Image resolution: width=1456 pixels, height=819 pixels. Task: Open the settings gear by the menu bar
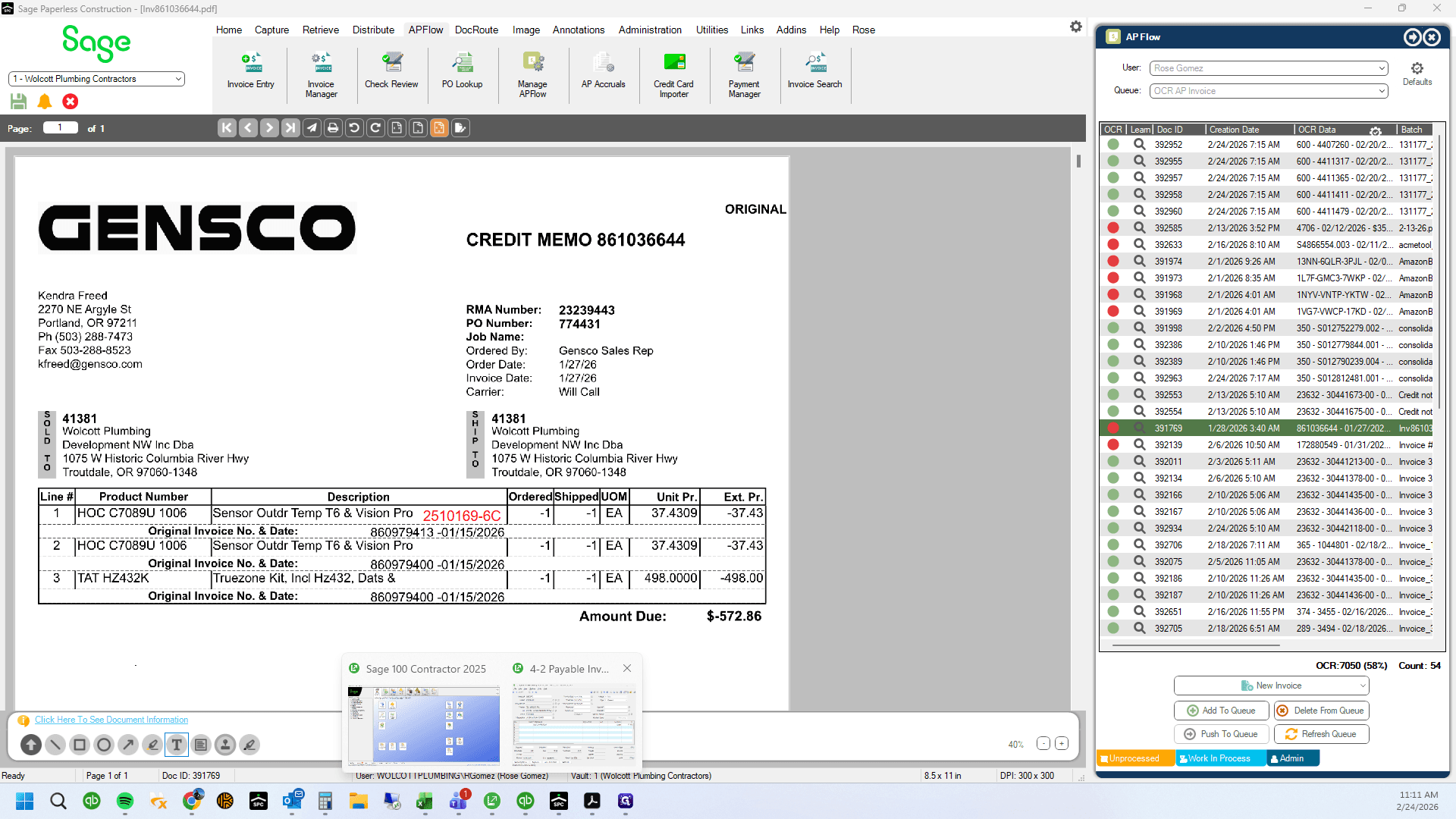click(1076, 27)
